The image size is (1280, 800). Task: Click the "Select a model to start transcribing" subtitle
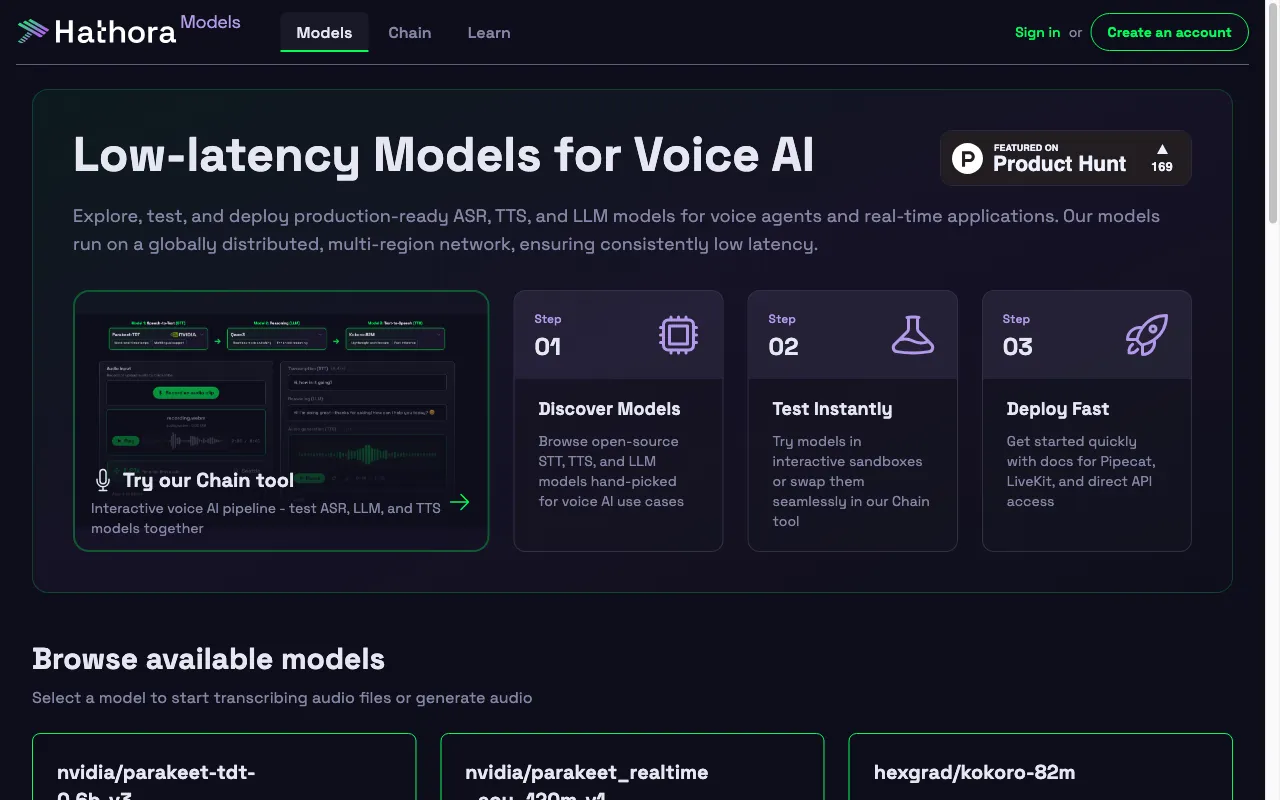(282, 698)
